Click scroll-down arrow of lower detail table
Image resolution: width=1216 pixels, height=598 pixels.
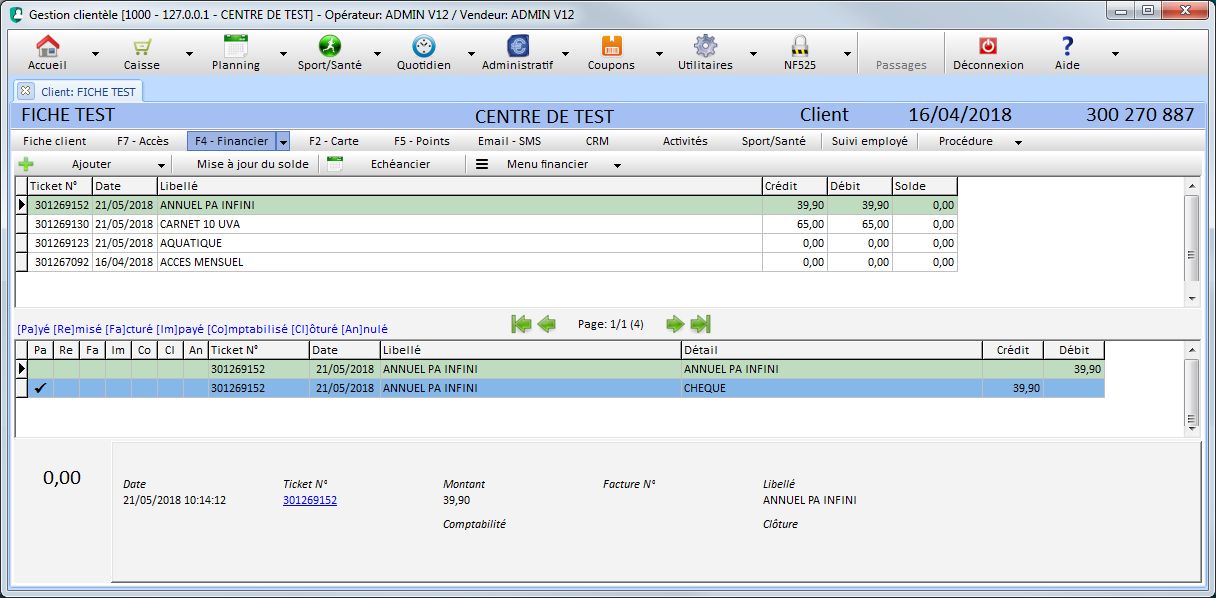tap(1191, 427)
